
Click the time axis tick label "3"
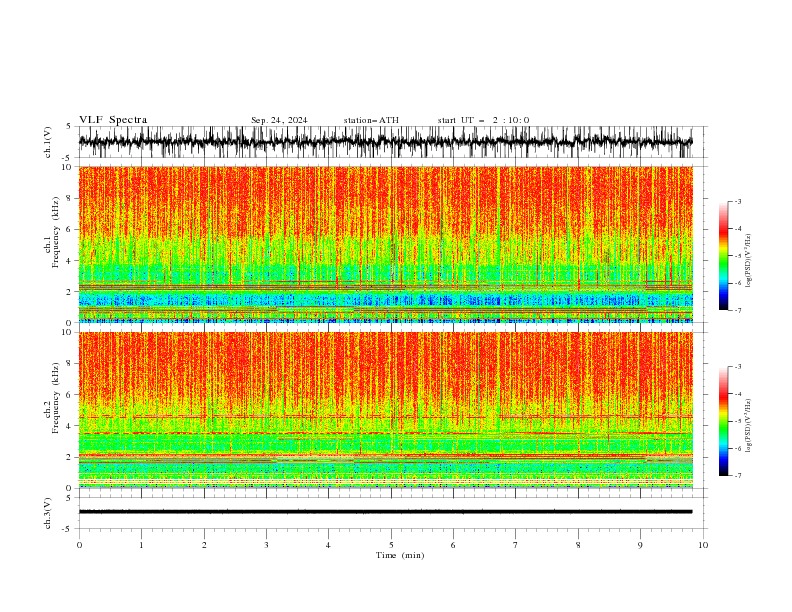(x=266, y=545)
